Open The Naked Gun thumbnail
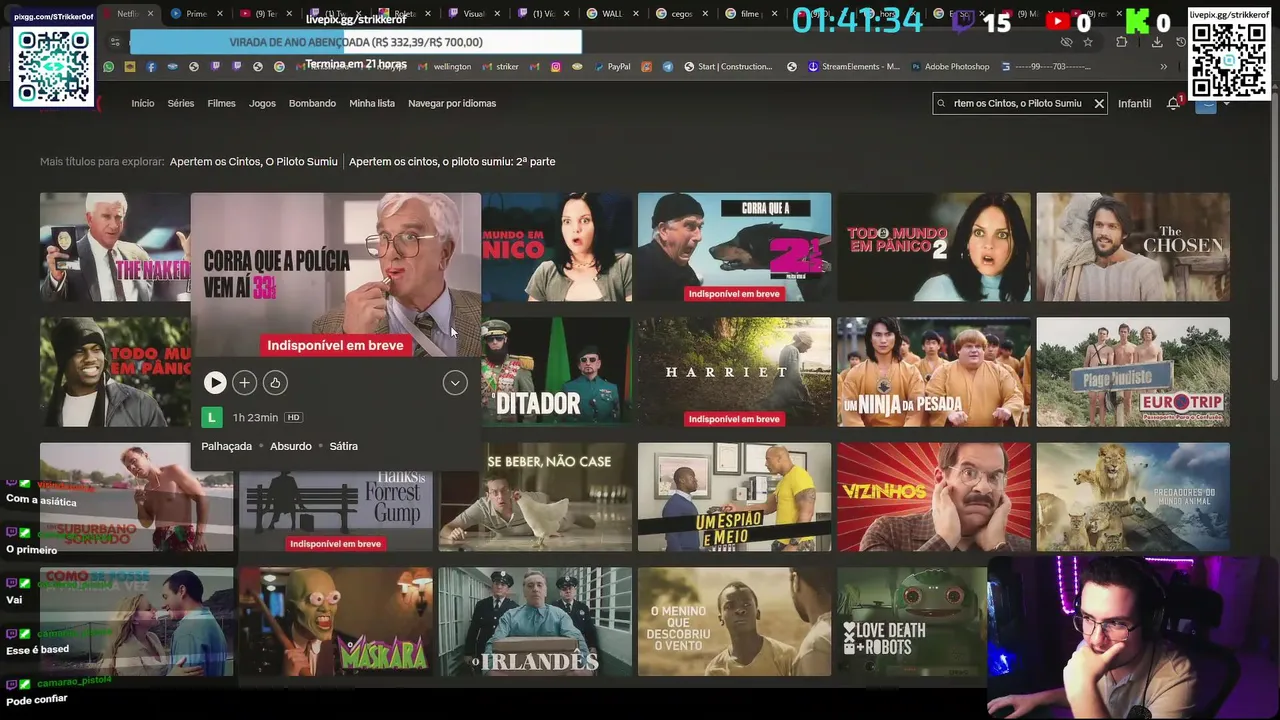This screenshot has width=1280, height=720. (x=114, y=247)
